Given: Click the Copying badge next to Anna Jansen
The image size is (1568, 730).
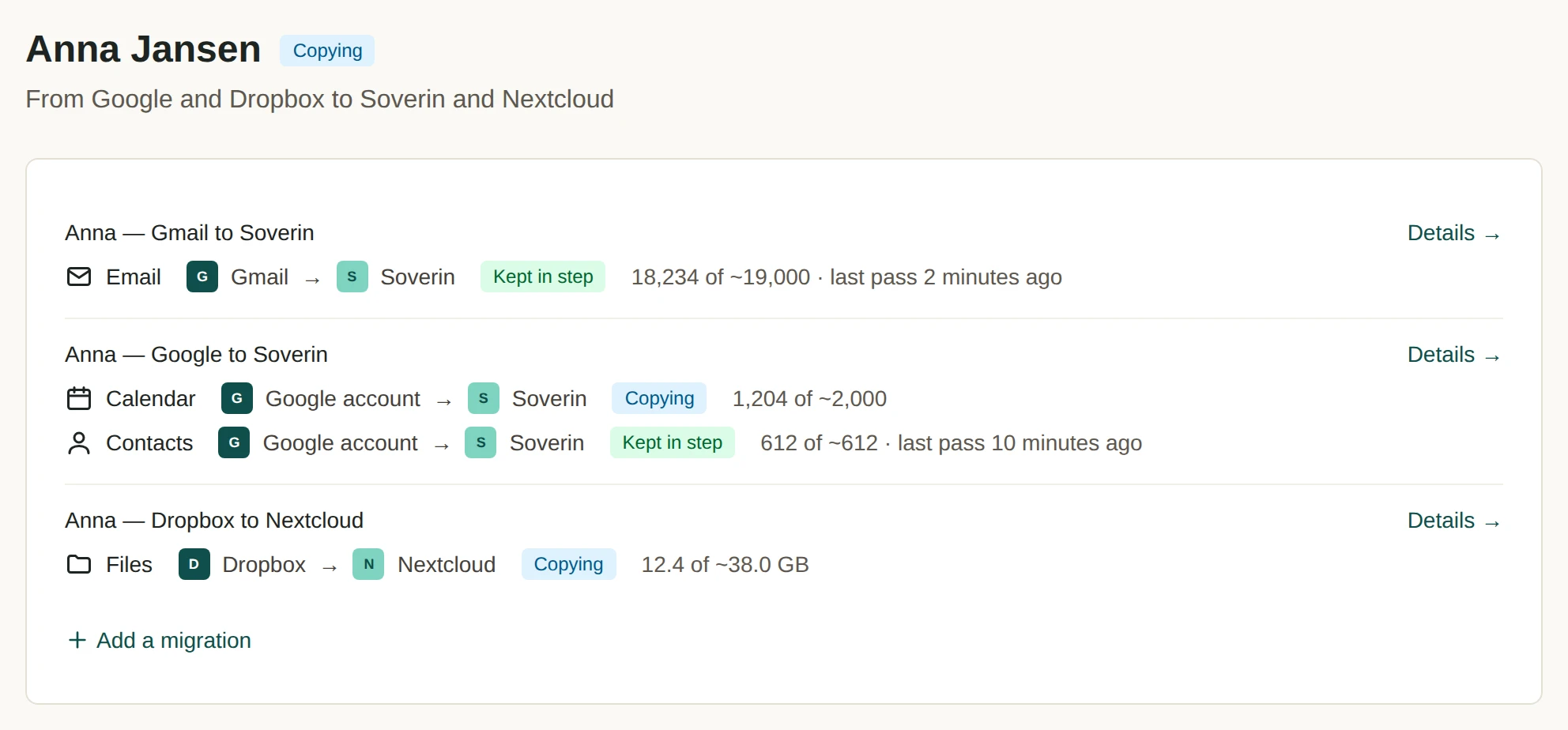Looking at the screenshot, I should 327,51.
